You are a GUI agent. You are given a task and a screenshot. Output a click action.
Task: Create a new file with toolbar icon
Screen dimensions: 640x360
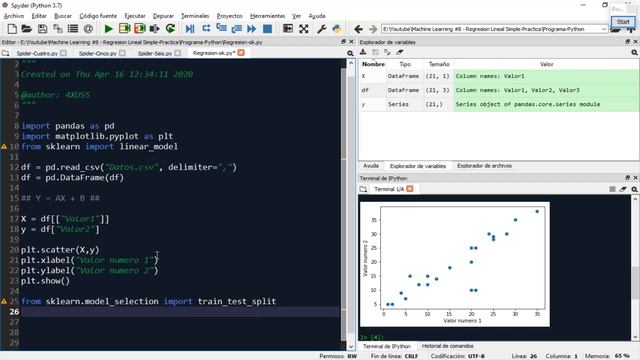tap(12, 29)
